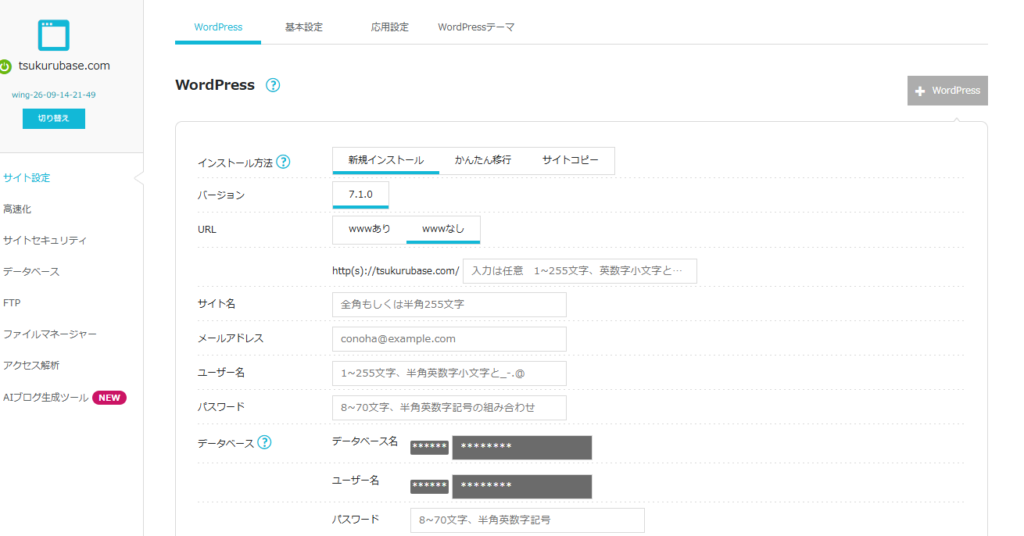Open ファイルマネージャー in sidebar
This screenshot has height=536, width=1024.
pos(50,334)
